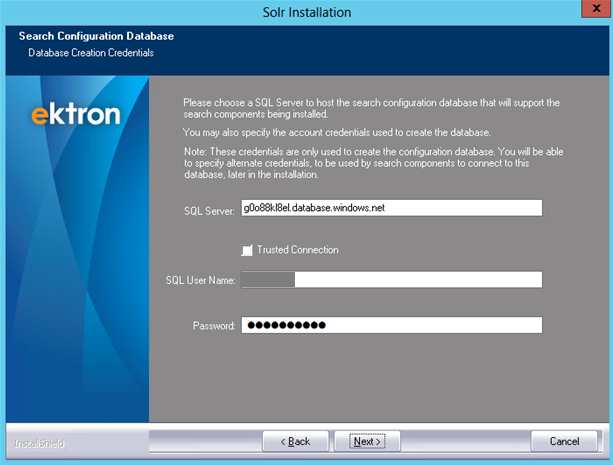Select the 'Search Configuration Database' heading

coord(96,36)
